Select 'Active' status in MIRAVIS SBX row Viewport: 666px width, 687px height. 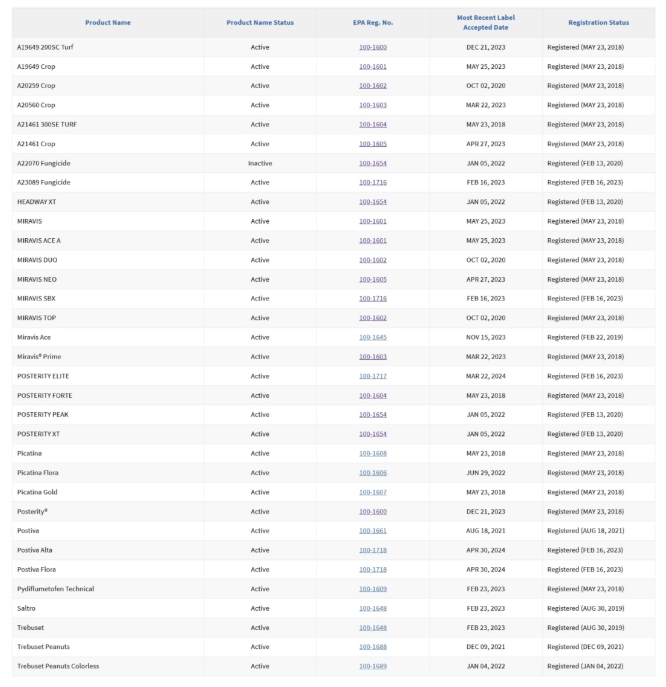click(260, 298)
